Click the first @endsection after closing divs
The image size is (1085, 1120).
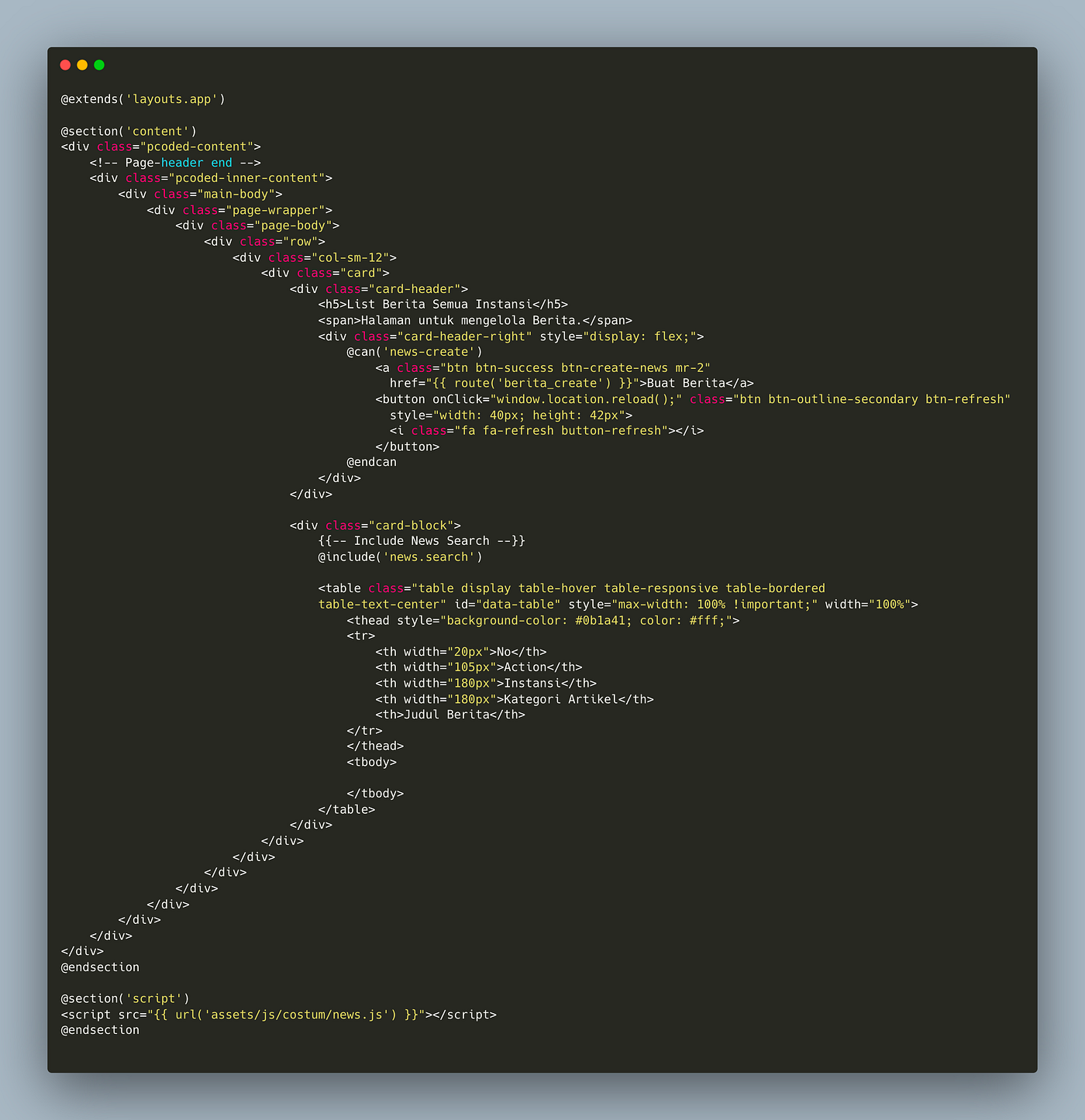[100, 967]
